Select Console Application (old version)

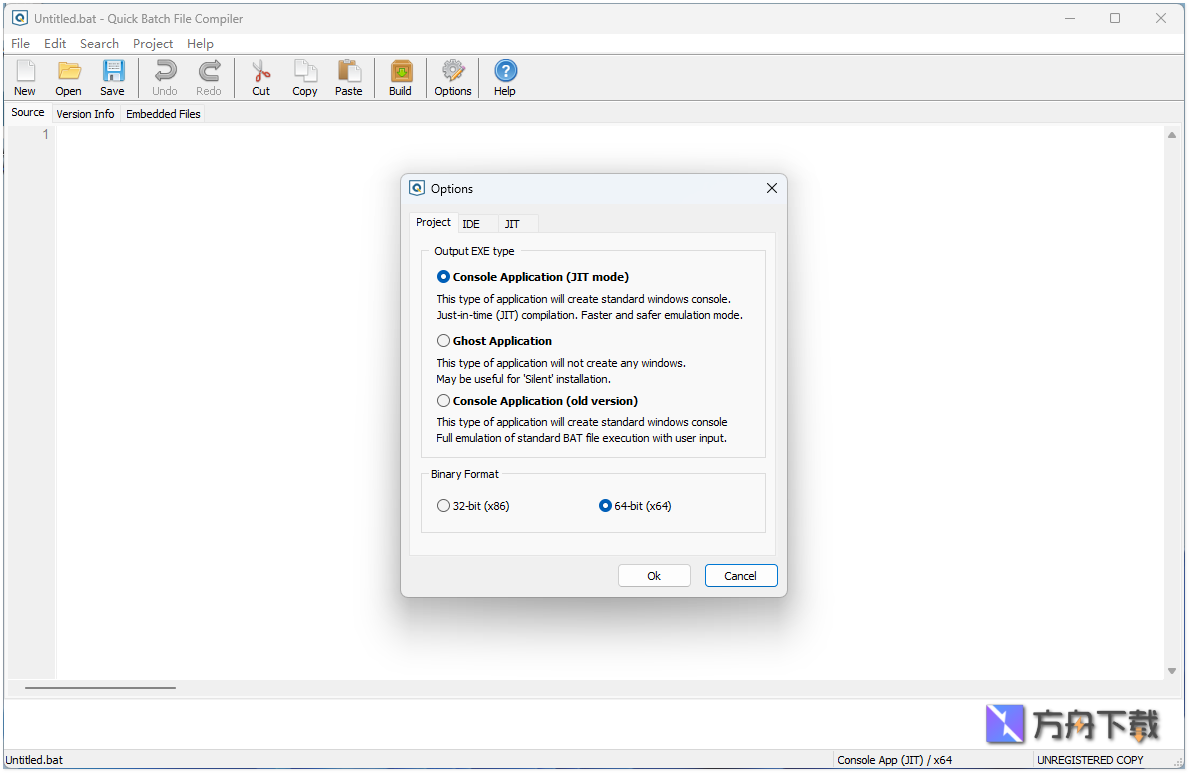click(x=443, y=400)
